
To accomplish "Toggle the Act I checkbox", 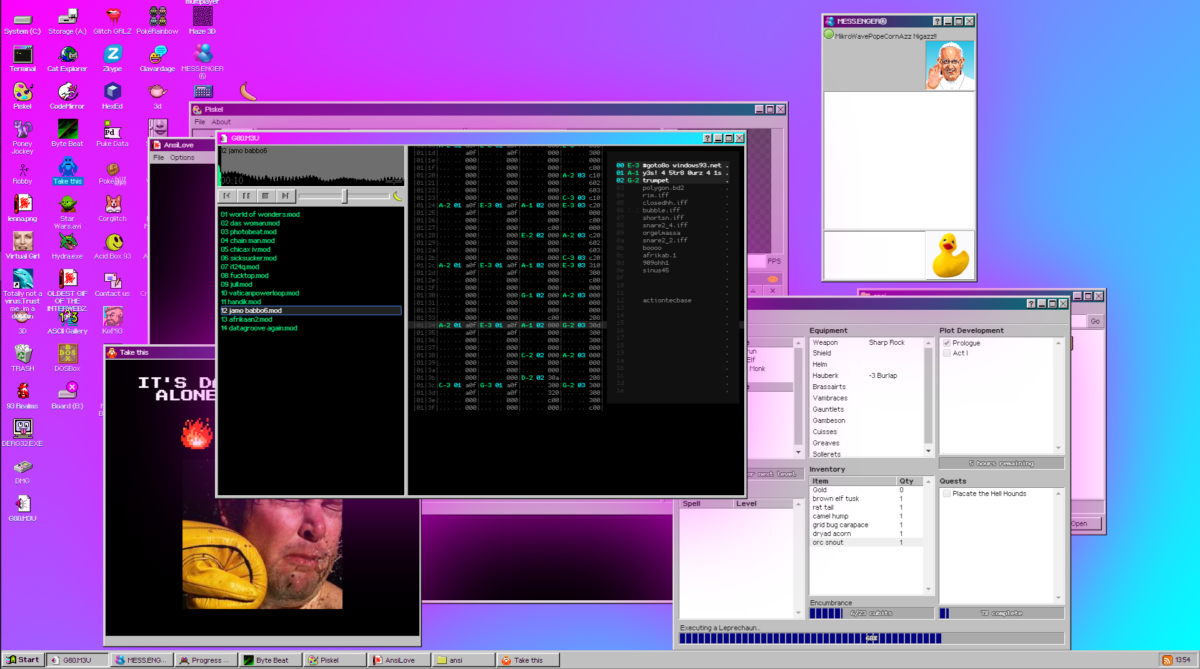I will [x=947, y=353].
